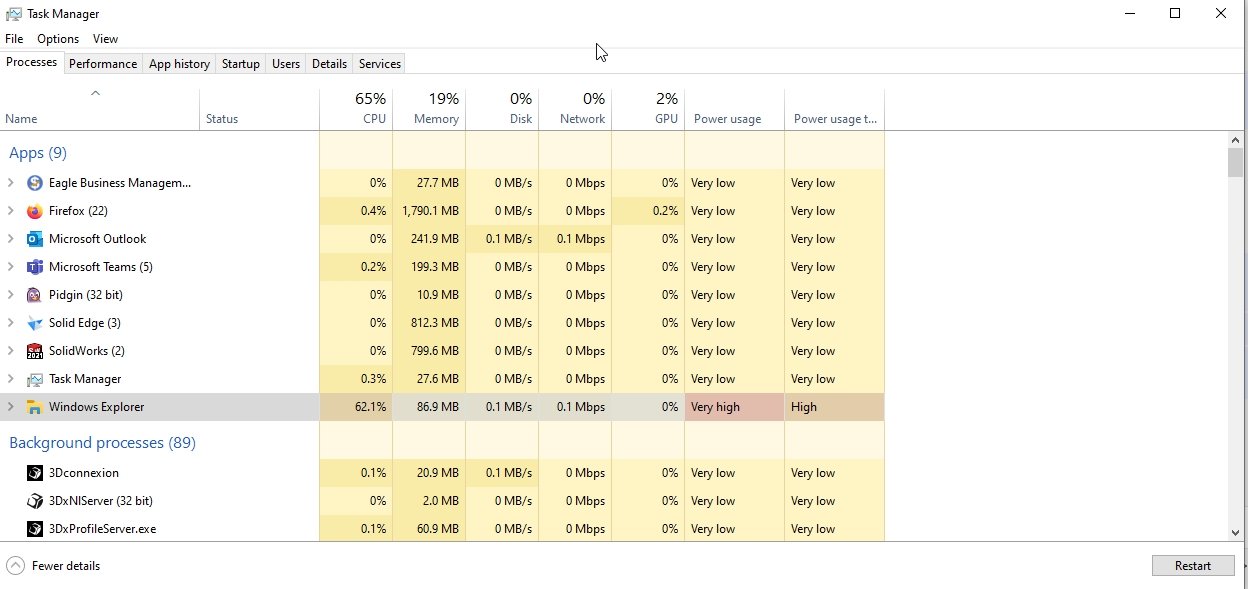The width and height of the screenshot is (1248, 589).
Task: Collapse view with Fewer details
Action: coord(55,566)
